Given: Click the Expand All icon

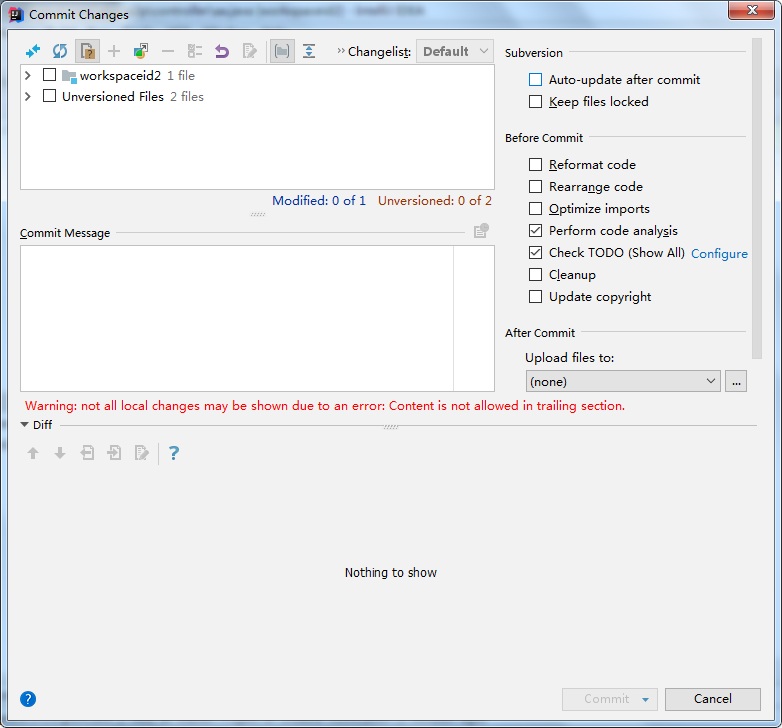Looking at the screenshot, I should point(309,51).
